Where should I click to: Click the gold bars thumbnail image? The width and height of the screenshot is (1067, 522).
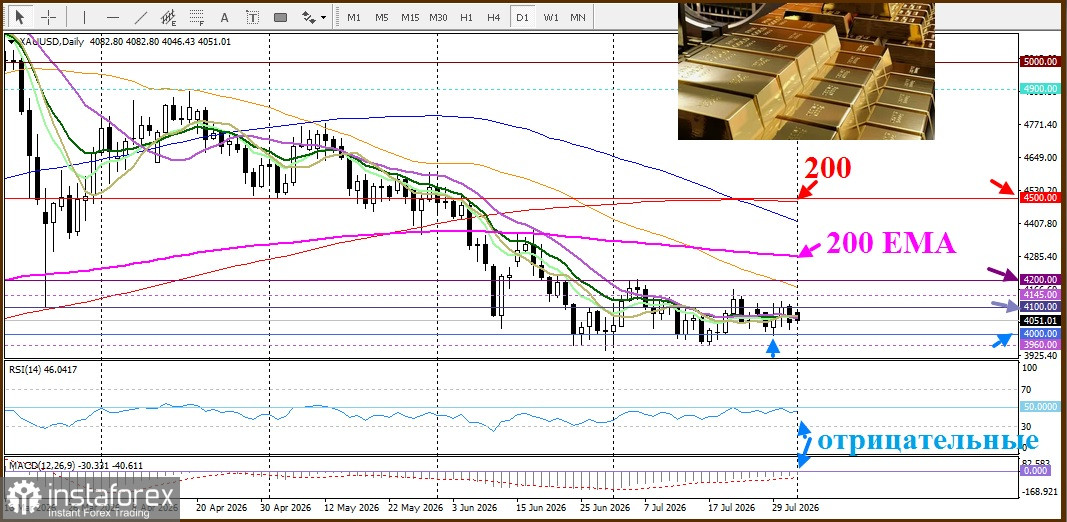(806, 71)
